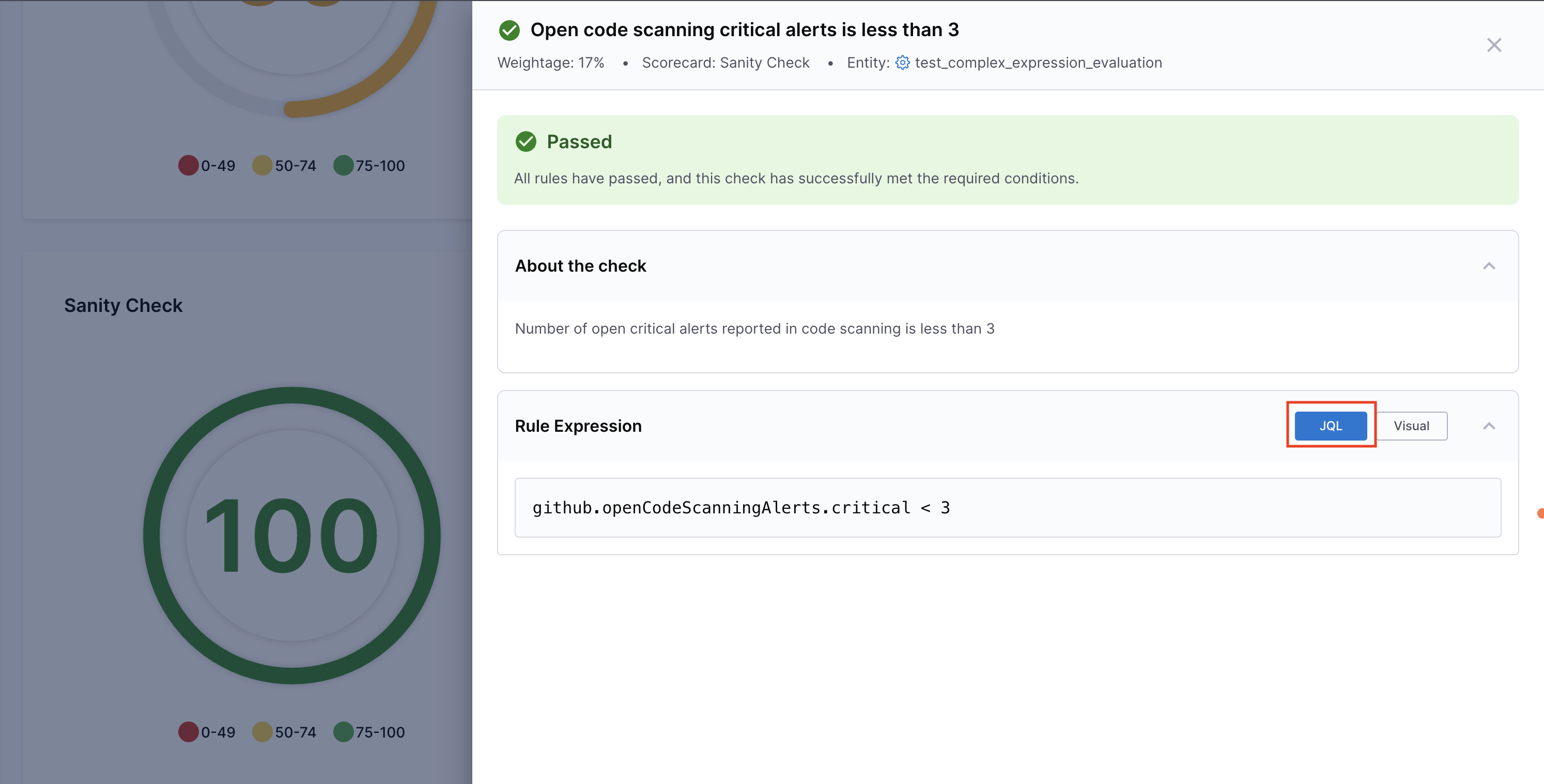Click the Passed status check icon
This screenshot has width=1544, height=784.
click(x=526, y=142)
